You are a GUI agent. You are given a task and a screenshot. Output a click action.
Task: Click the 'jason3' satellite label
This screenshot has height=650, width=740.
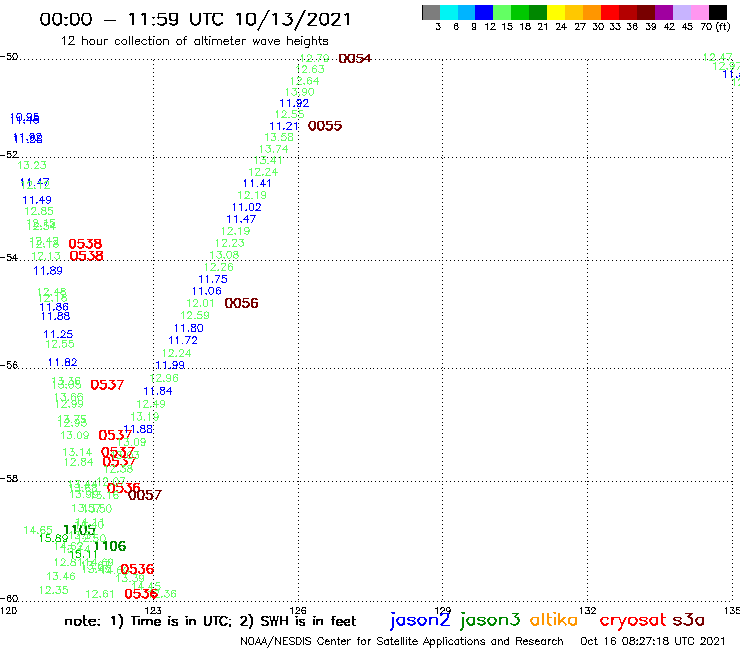[489, 620]
